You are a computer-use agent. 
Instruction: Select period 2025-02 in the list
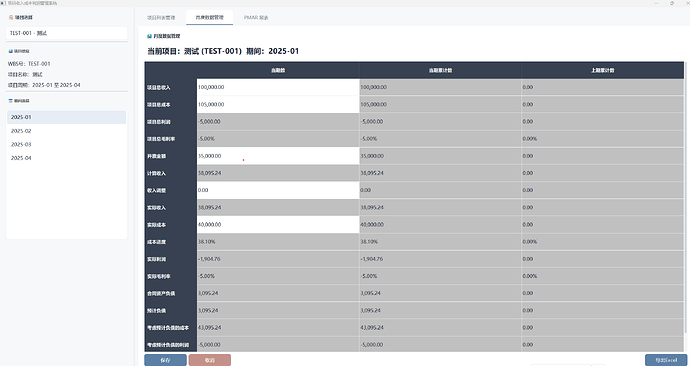66,131
